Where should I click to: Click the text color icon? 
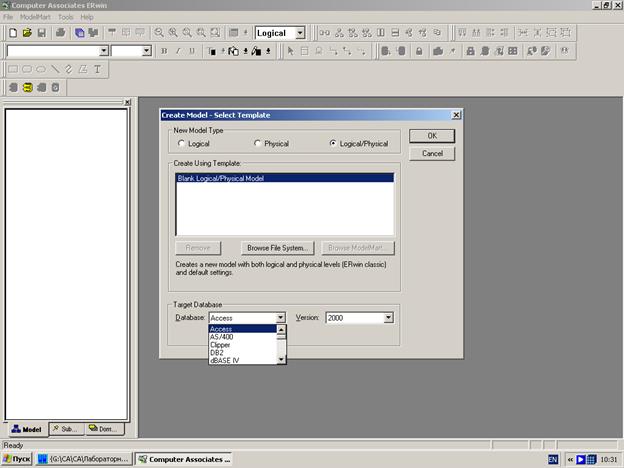(213, 51)
